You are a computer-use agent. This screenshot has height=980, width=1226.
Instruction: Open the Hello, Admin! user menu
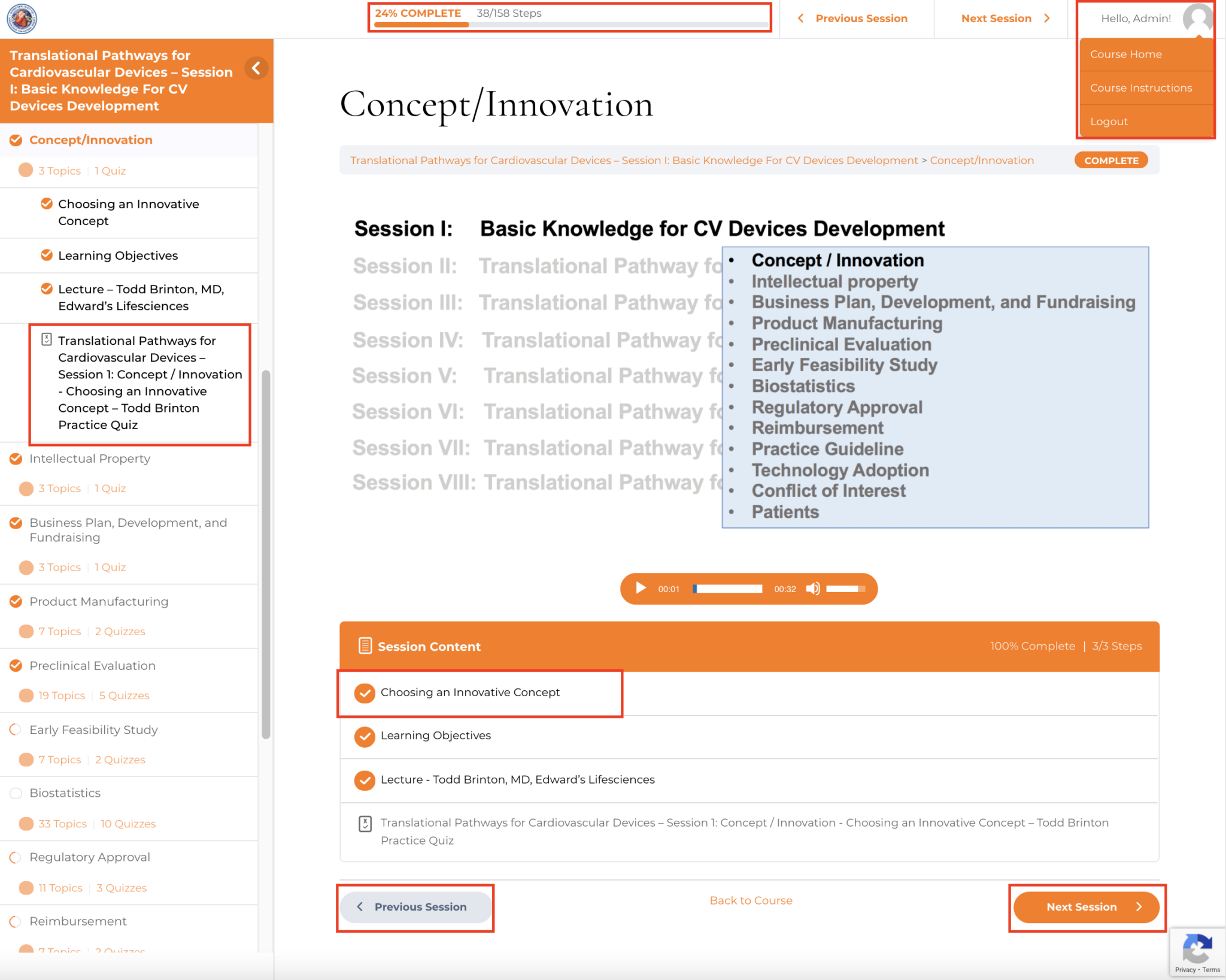(x=1136, y=19)
